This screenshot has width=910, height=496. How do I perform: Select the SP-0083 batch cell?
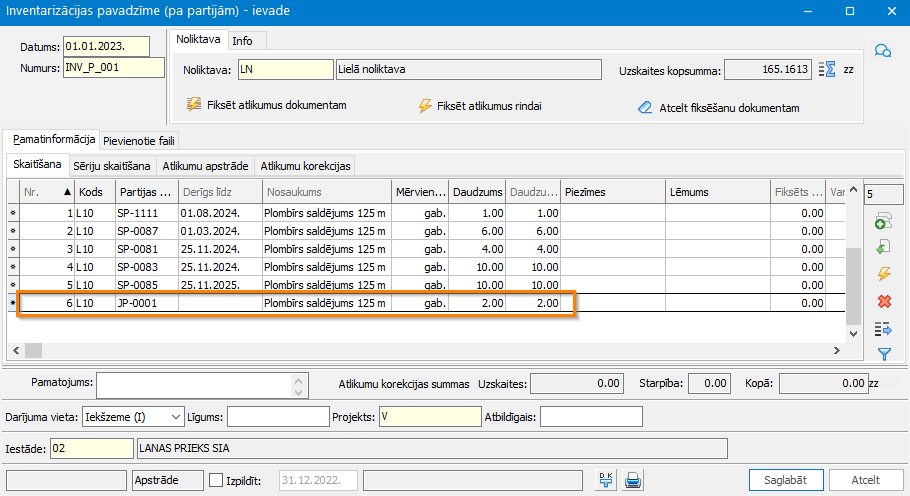click(x=147, y=267)
